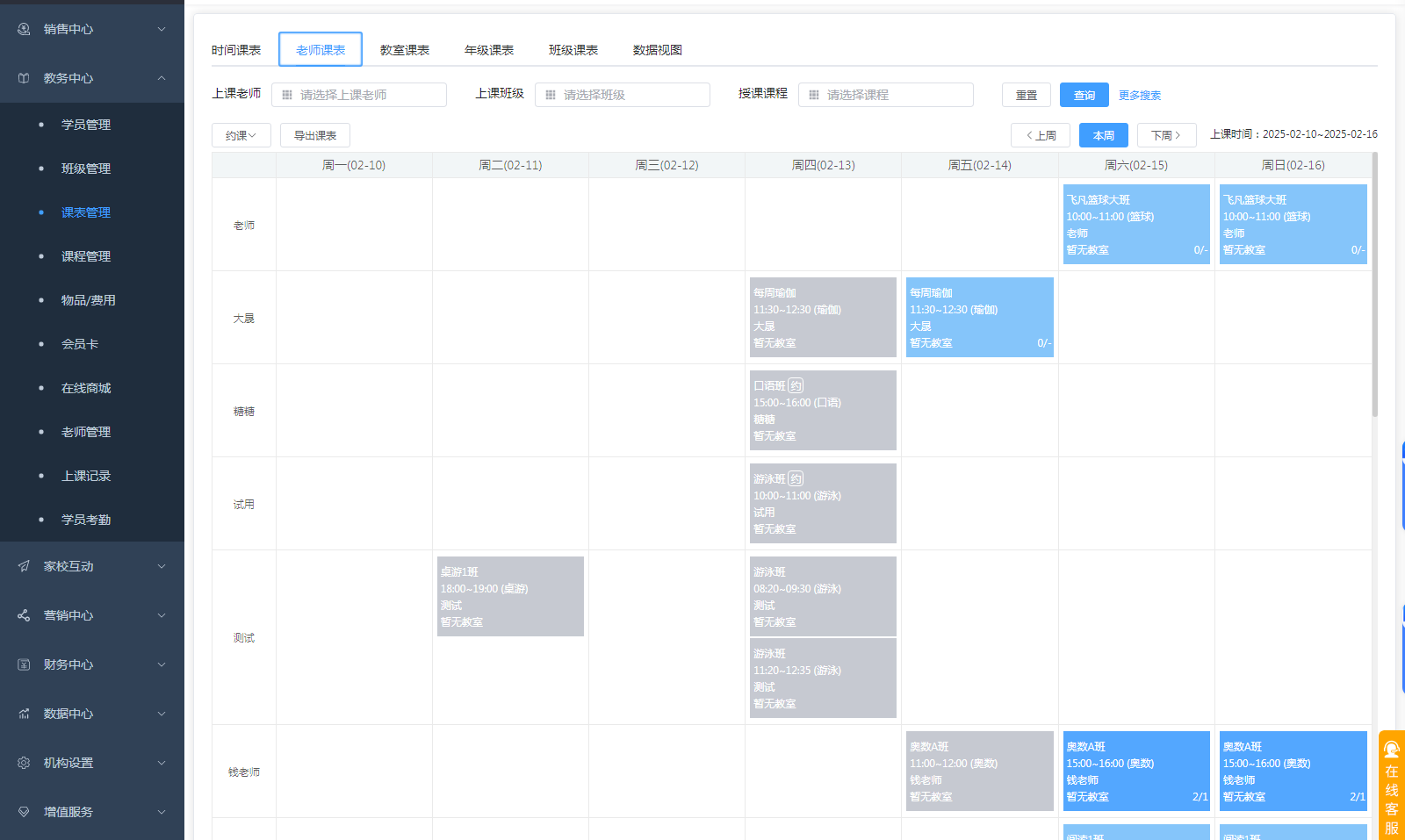This screenshot has height=840, width=1405.
Task: Switch to the 年级课表 tab
Action: 489,50
